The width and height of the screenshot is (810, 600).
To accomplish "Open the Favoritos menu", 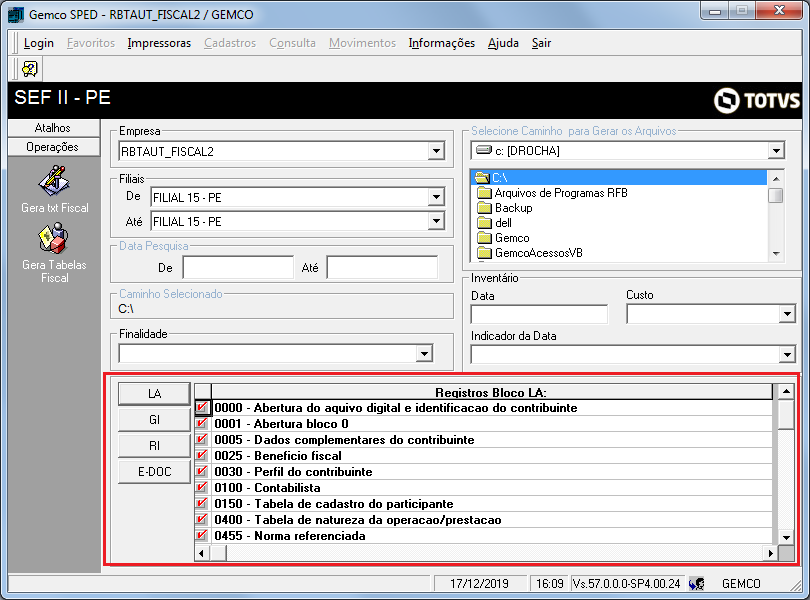I will coord(91,43).
